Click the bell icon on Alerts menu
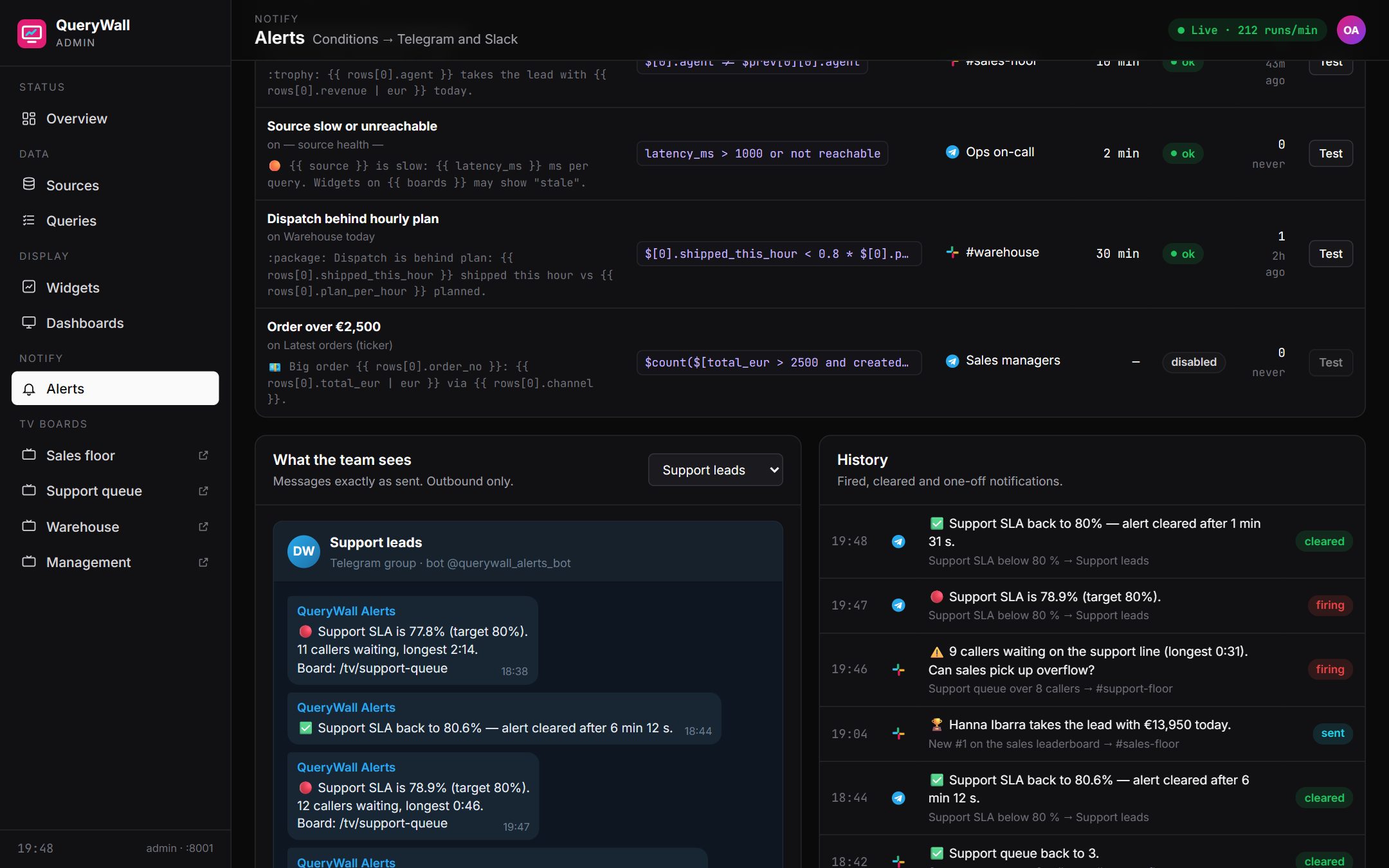Screen dimensions: 1389x868 pos(29,389)
